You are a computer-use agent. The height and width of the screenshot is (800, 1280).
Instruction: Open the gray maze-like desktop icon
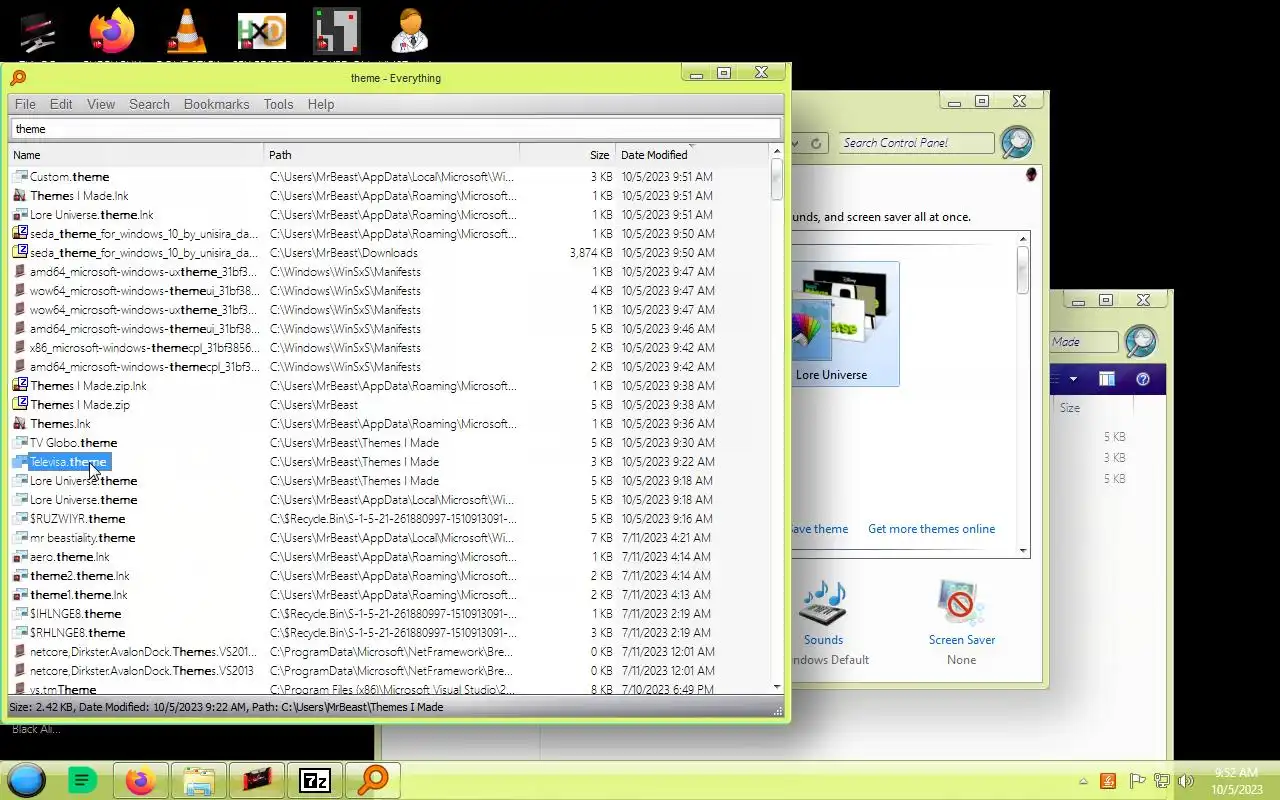pos(336,31)
